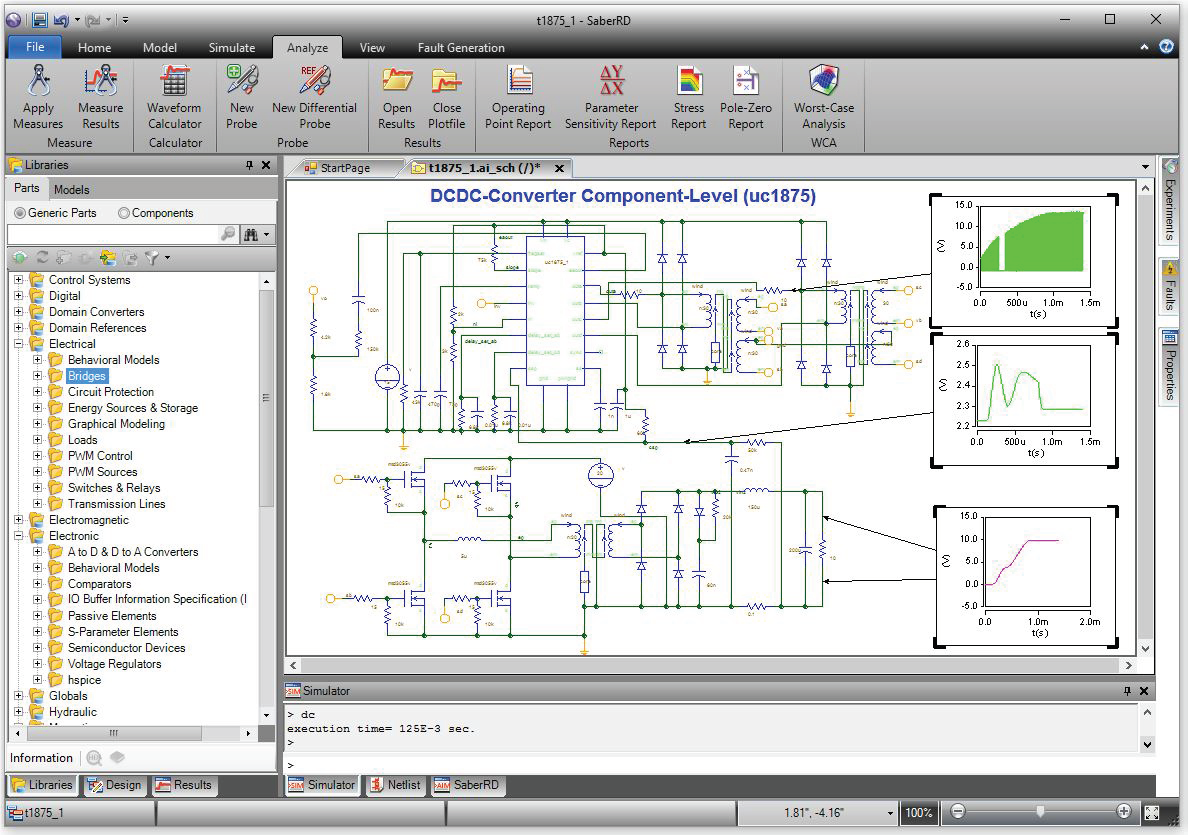Select the Components radio button
Screen dimensions: 1188x835
124,213
